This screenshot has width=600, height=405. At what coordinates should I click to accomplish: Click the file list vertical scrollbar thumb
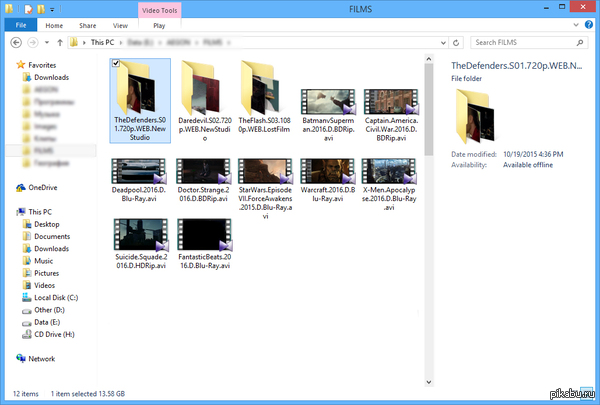429,109
